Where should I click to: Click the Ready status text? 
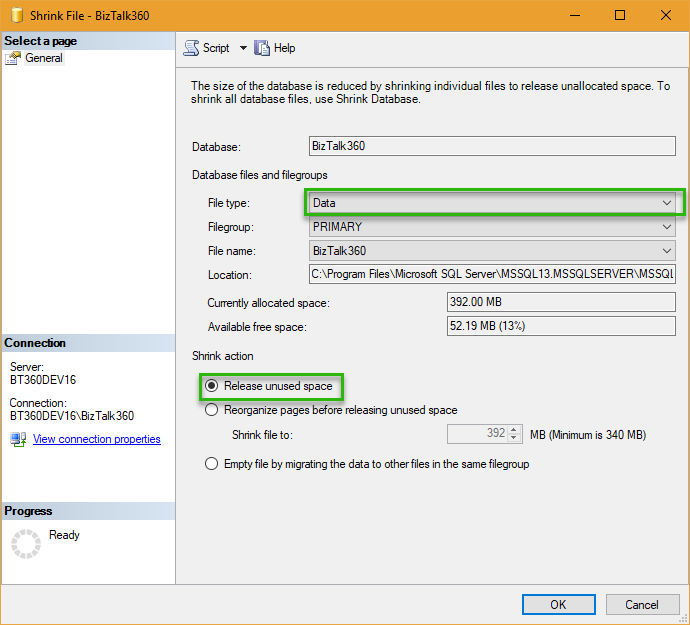[64, 535]
